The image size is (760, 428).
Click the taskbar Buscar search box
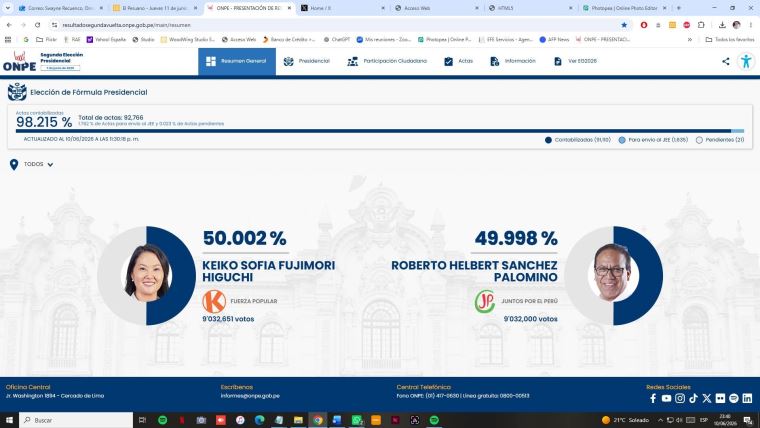[76, 420]
